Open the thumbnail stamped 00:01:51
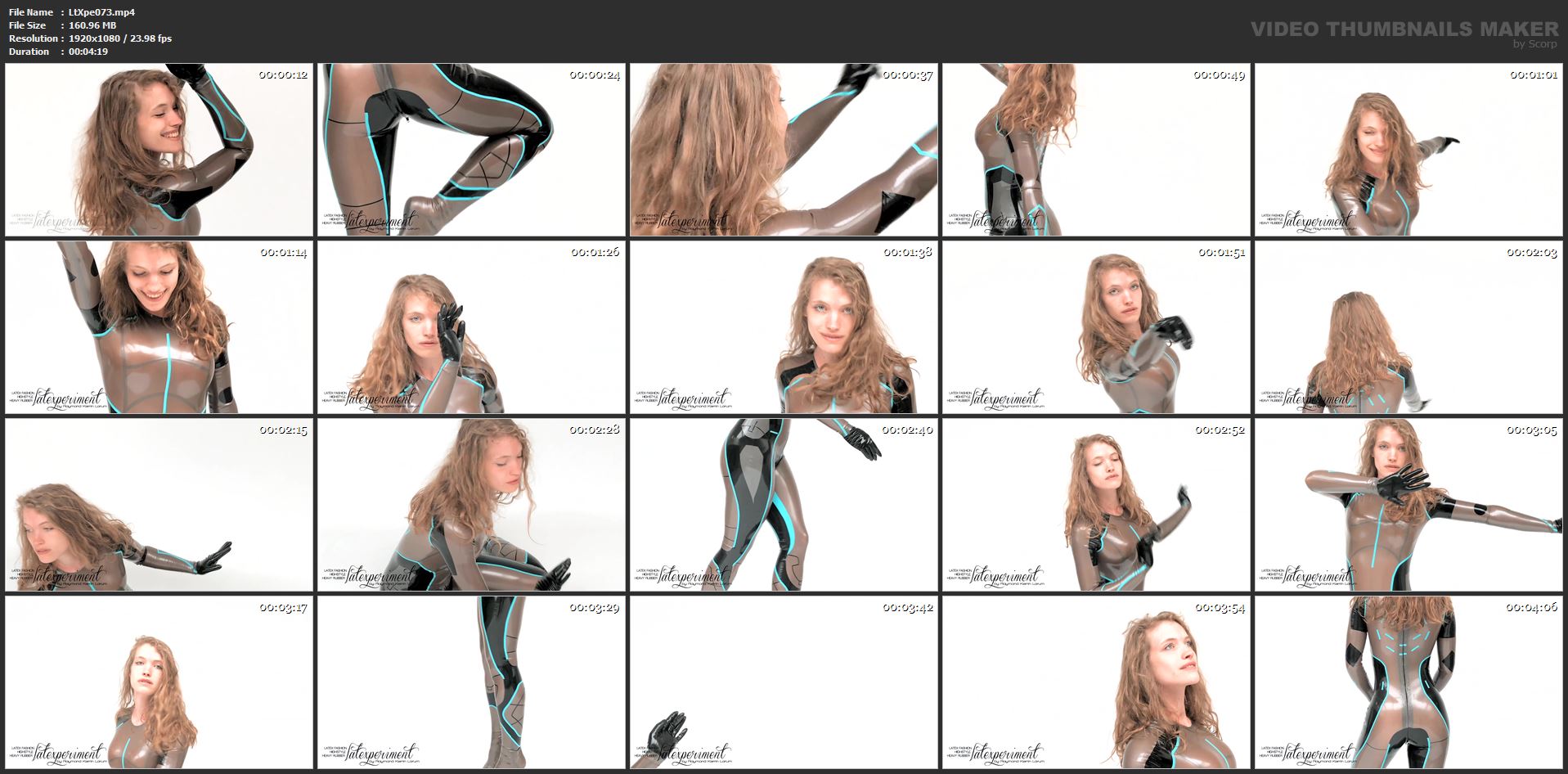Viewport: 1568px width, 774px height. pos(1096,327)
